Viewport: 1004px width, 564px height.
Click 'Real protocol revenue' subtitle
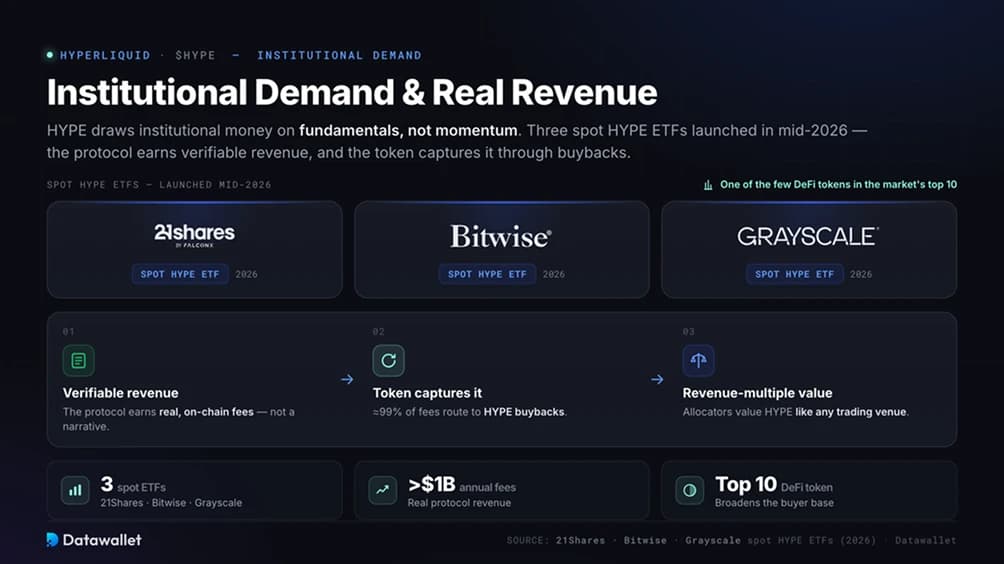coord(459,503)
